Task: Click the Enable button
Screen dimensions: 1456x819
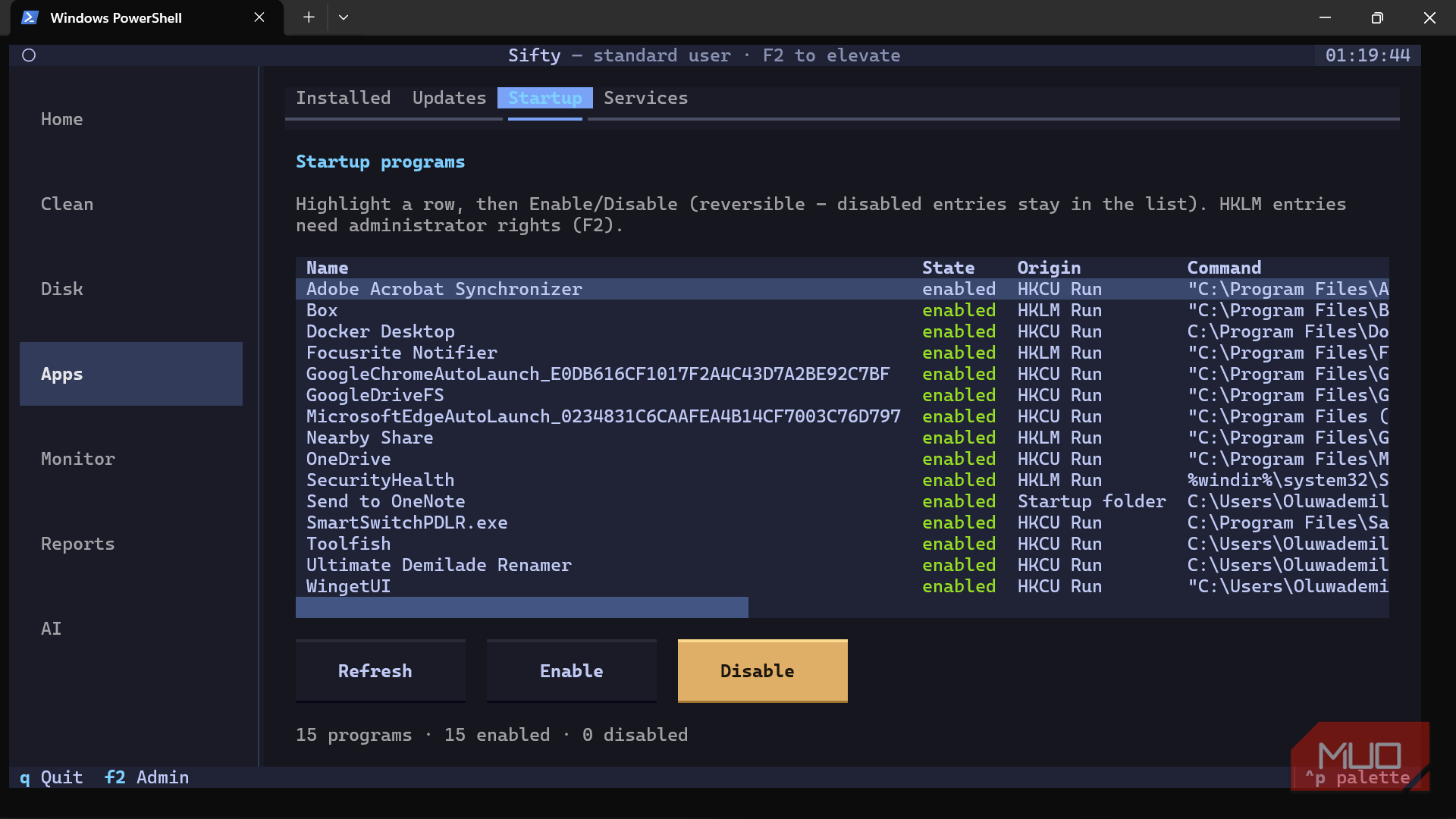Action: 572,671
